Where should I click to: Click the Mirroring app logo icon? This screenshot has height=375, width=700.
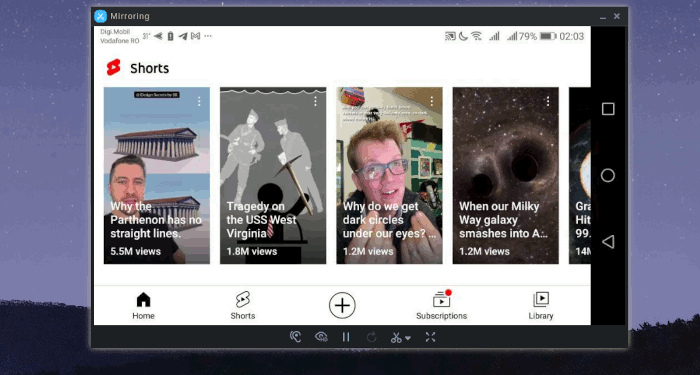click(x=100, y=17)
